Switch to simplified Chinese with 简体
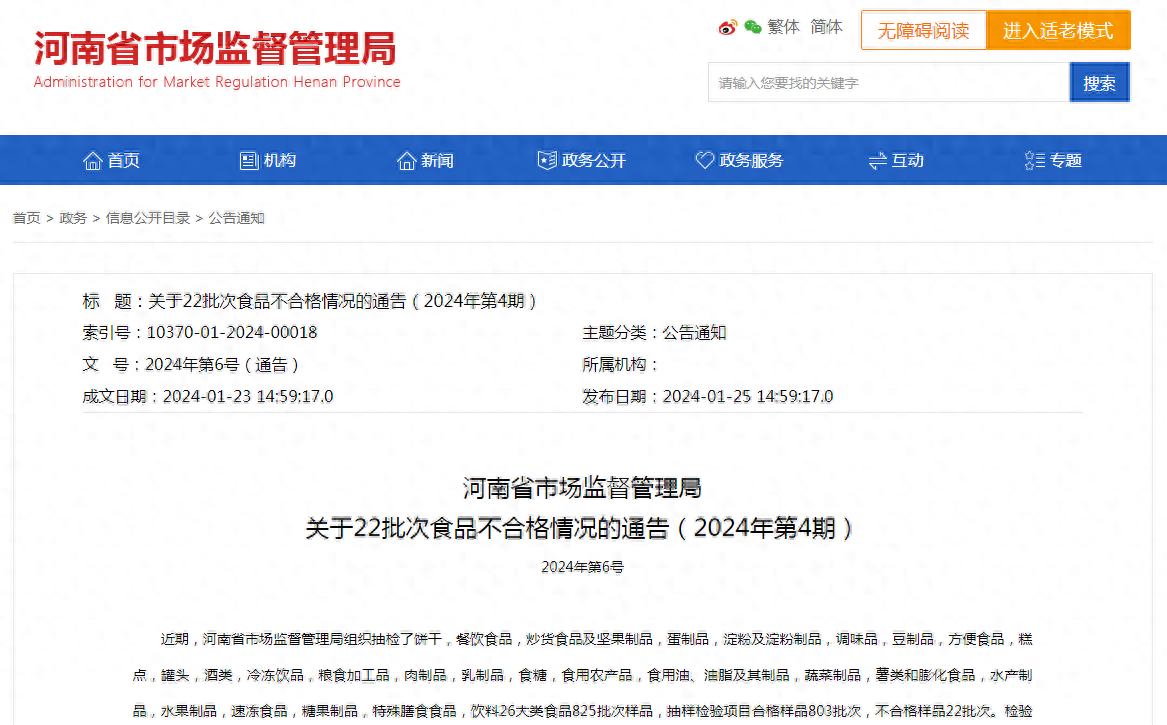Viewport: 1167px width, 725px height. click(826, 27)
